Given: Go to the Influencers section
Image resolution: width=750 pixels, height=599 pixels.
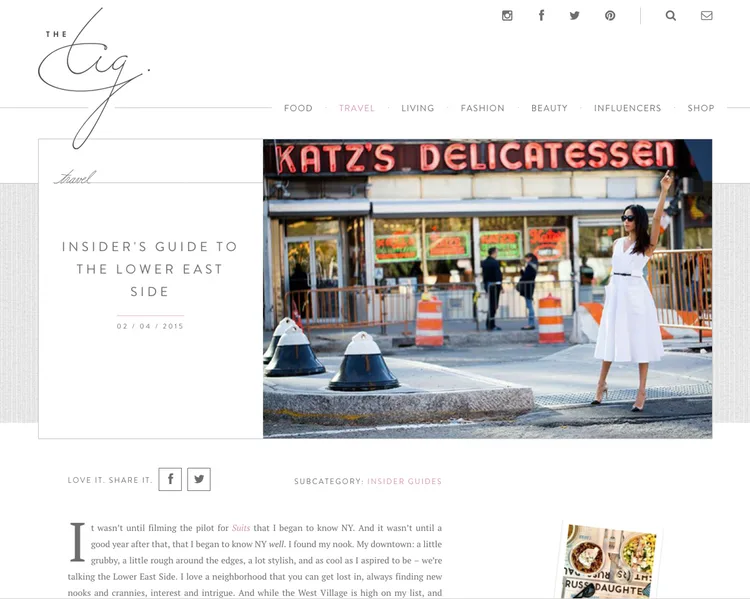Looking at the screenshot, I should tap(628, 108).
